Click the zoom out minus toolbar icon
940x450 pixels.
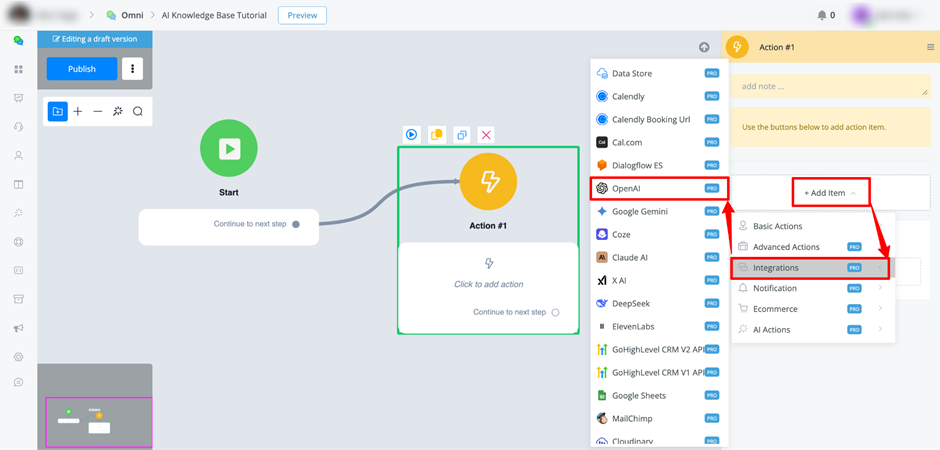[x=98, y=111]
